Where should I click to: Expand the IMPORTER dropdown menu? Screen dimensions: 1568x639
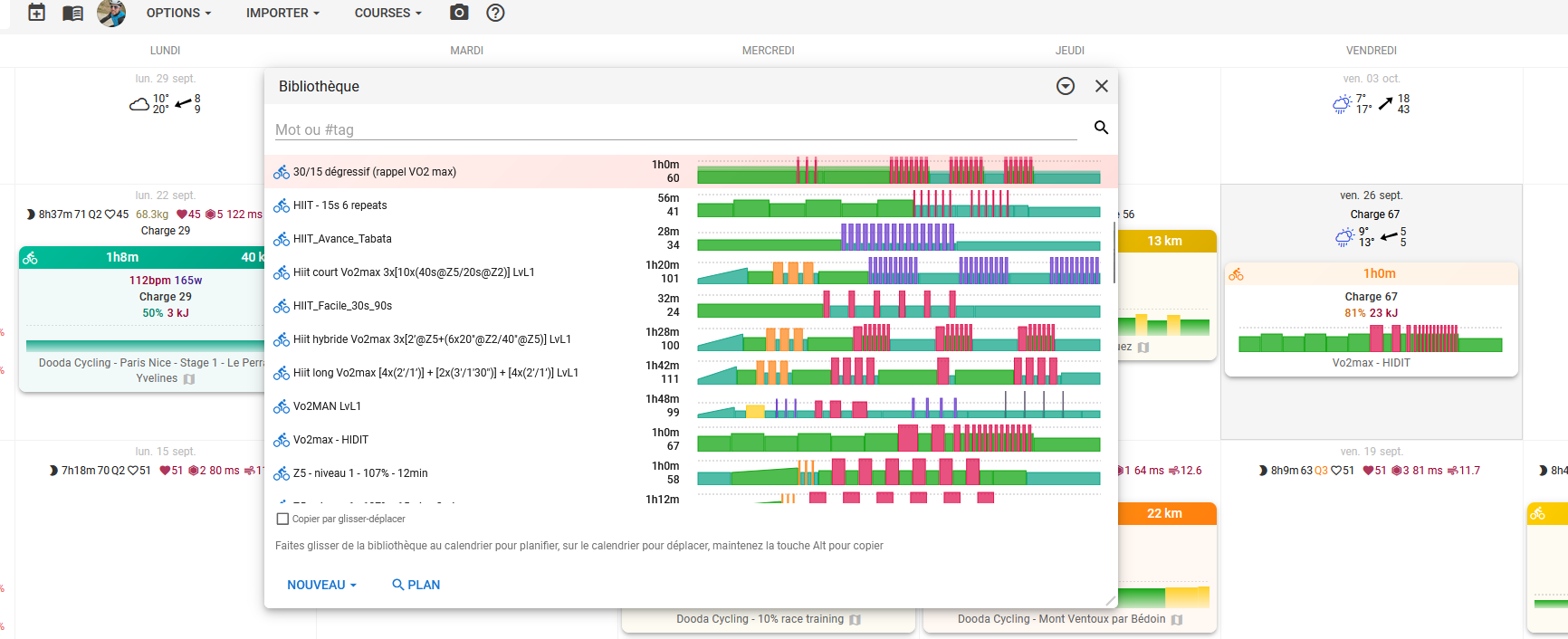282,13
